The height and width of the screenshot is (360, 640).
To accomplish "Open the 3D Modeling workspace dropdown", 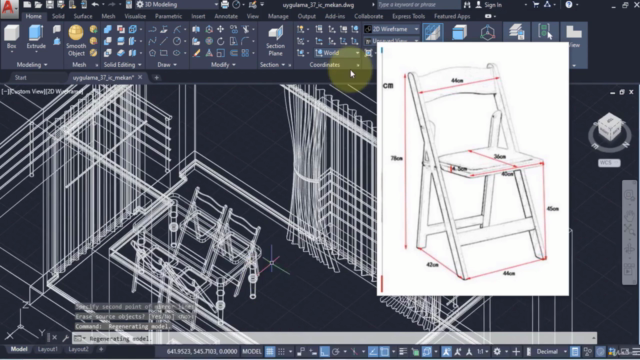I will pyautogui.click(x=177, y=4).
